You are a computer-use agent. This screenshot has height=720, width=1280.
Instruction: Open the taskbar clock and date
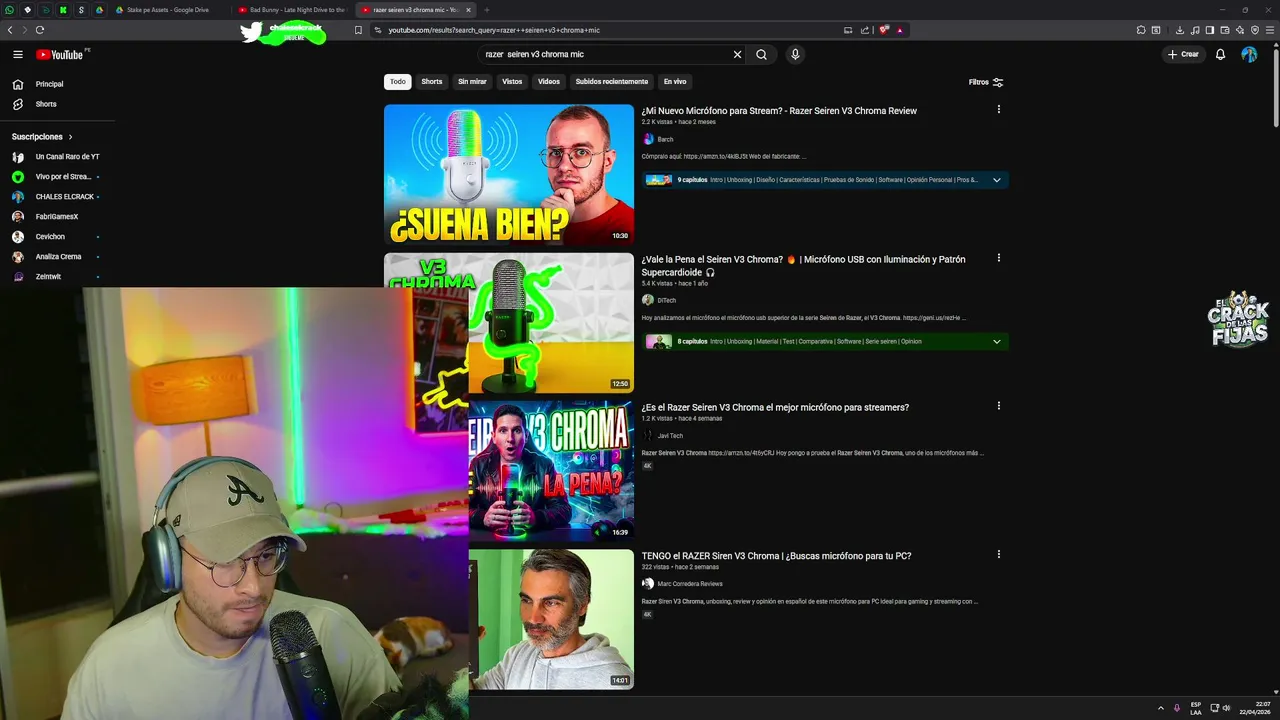tap(1255, 708)
